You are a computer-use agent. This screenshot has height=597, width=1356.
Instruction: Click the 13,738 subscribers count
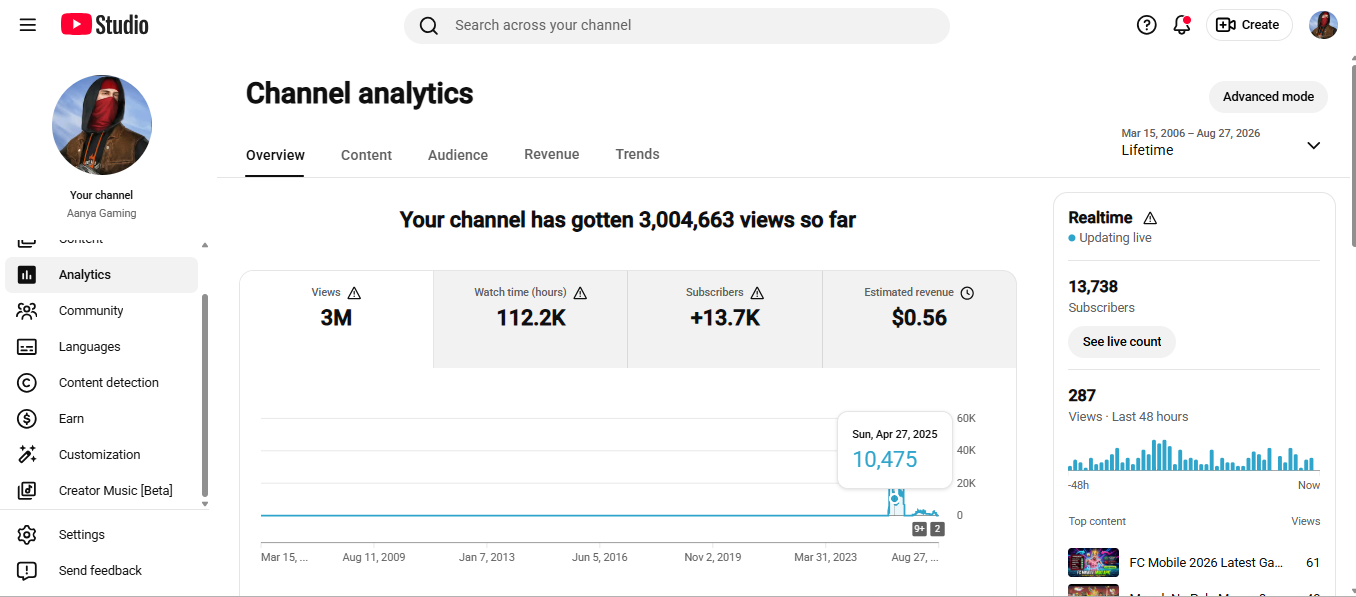click(x=1093, y=286)
